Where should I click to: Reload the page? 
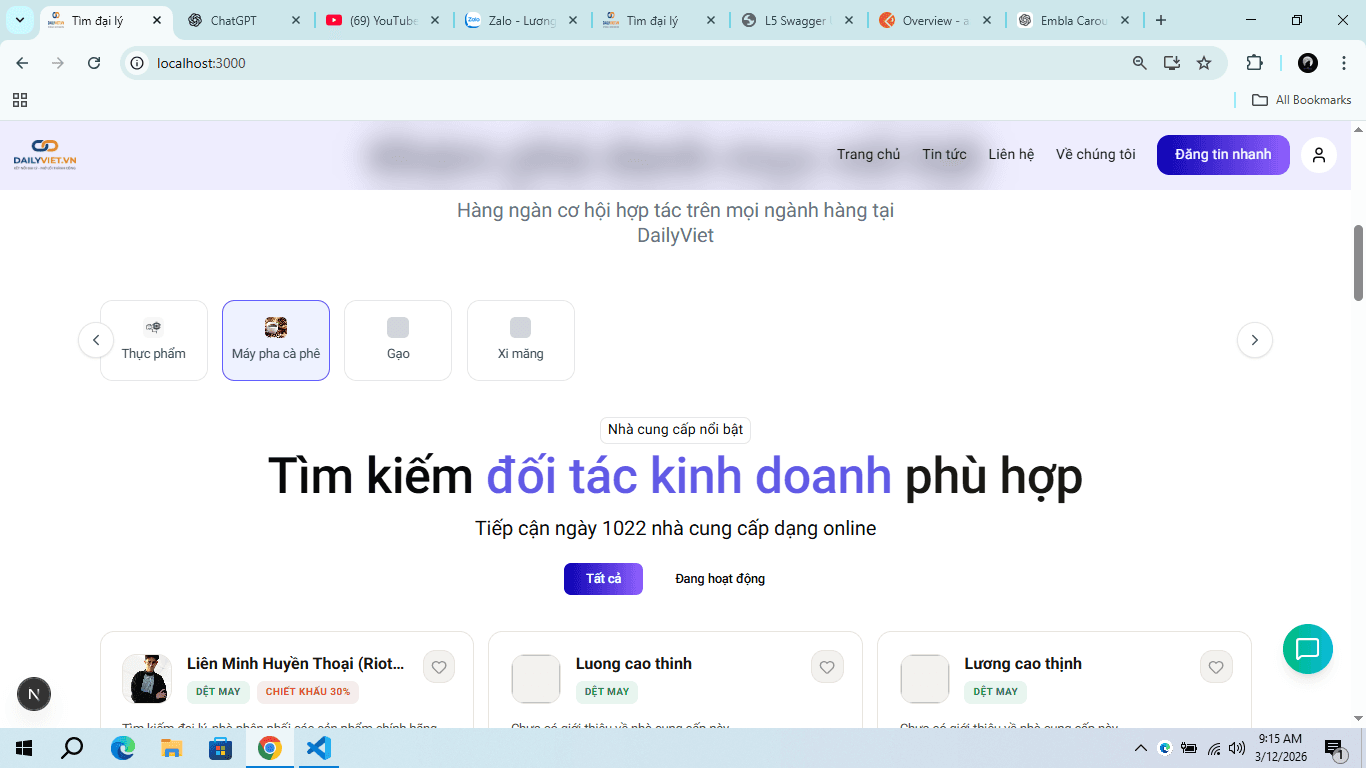coord(94,63)
